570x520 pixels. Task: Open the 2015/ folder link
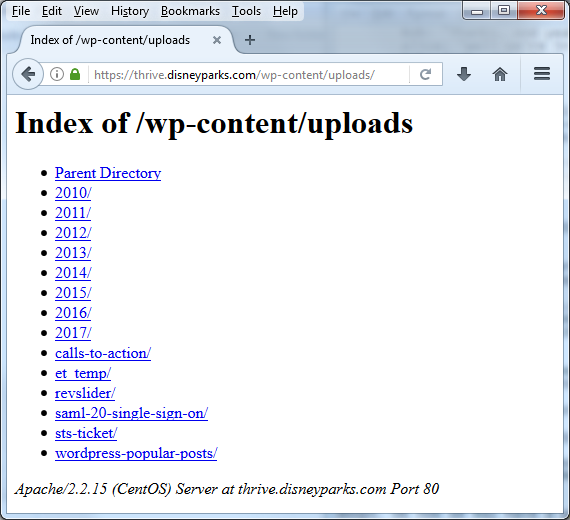(73, 293)
